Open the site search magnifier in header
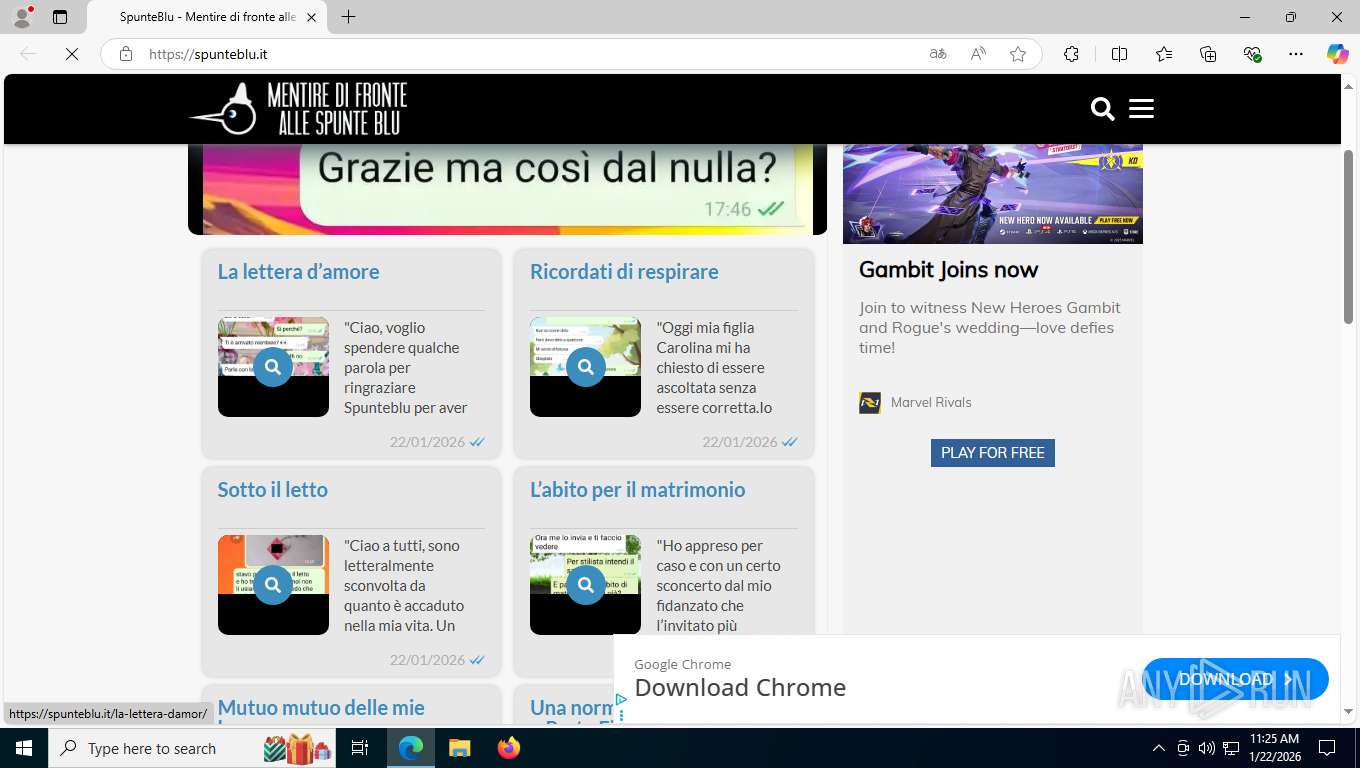Viewport: 1360px width, 768px height. point(1102,109)
